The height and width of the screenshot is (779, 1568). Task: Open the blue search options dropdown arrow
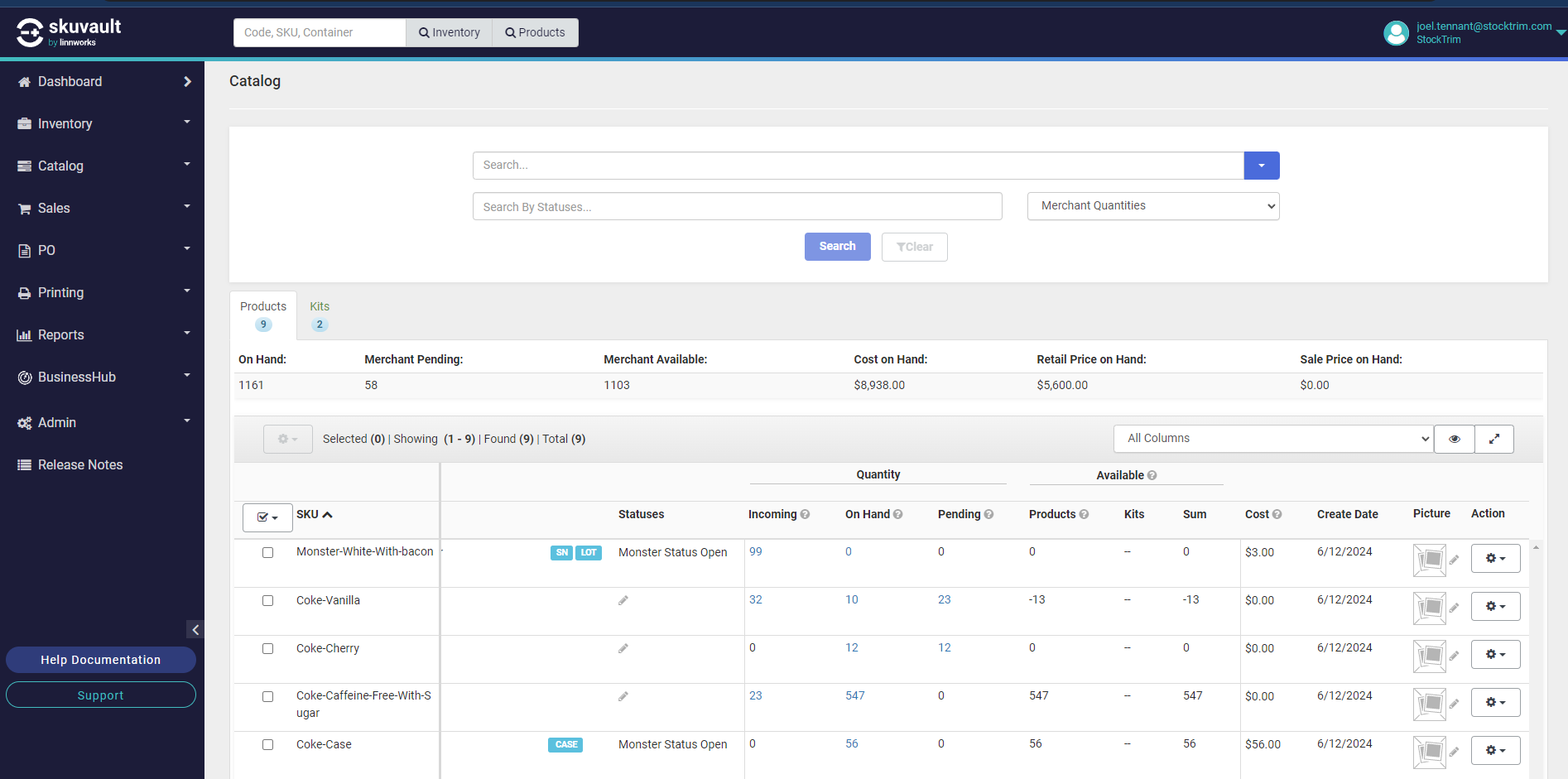pos(1262,166)
